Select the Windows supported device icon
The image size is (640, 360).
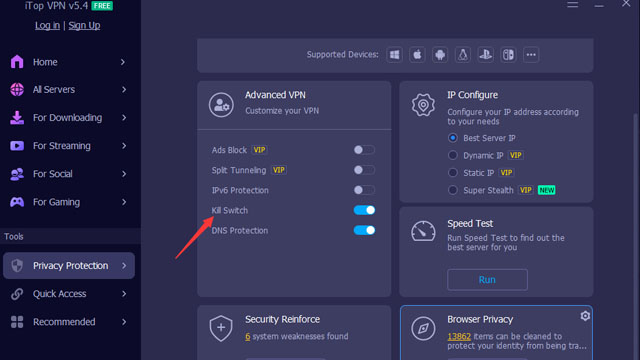tap(395, 55)
